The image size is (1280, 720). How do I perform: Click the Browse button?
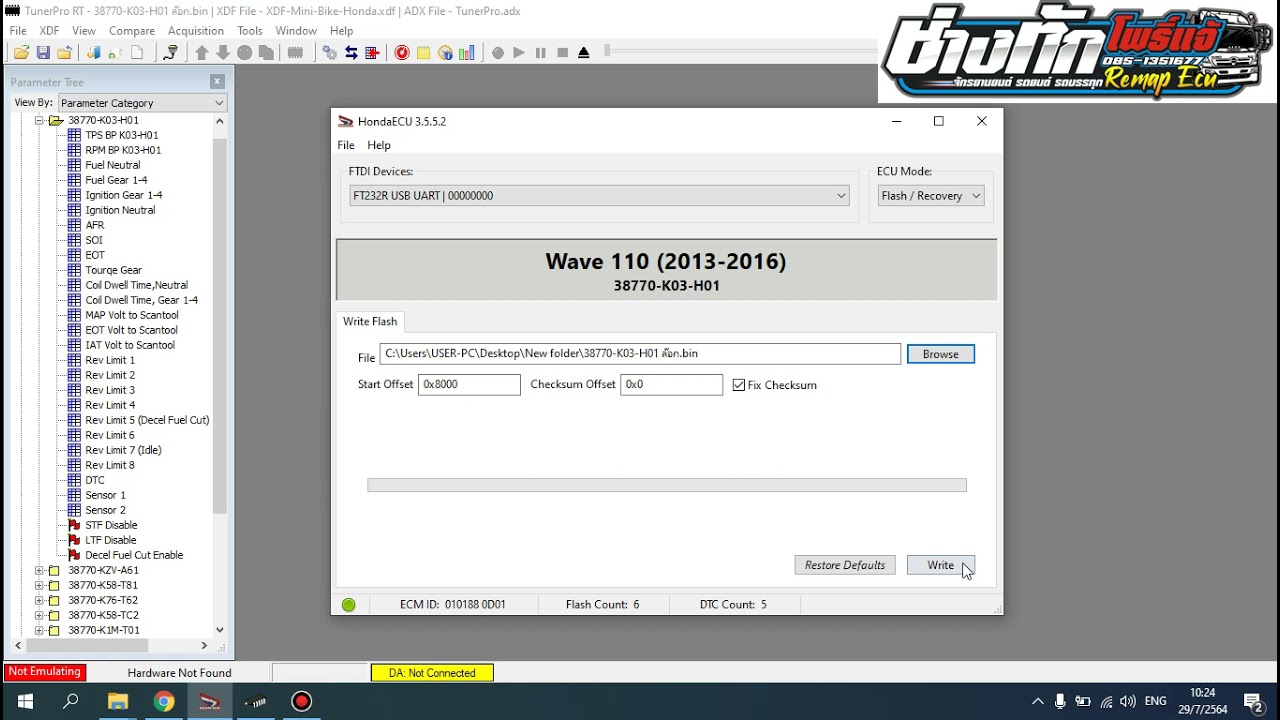pyautogui.click(x=940, y=354)
